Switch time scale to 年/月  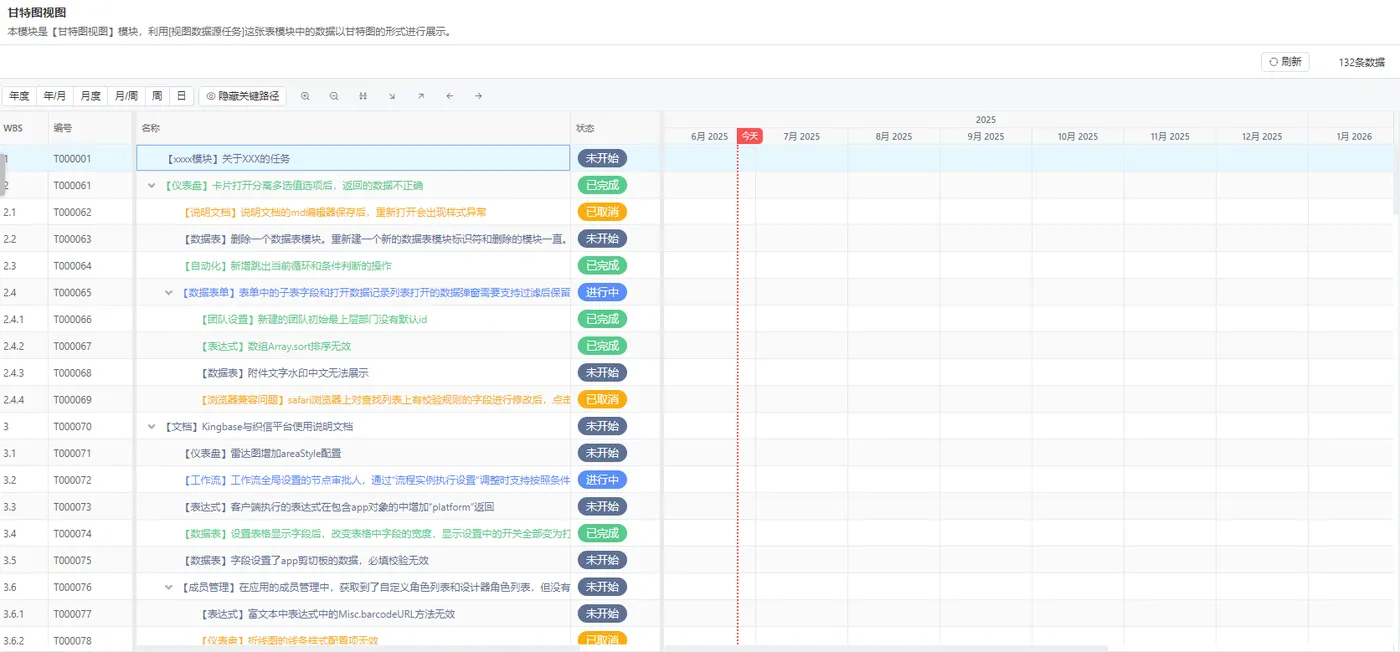point(55,96)
